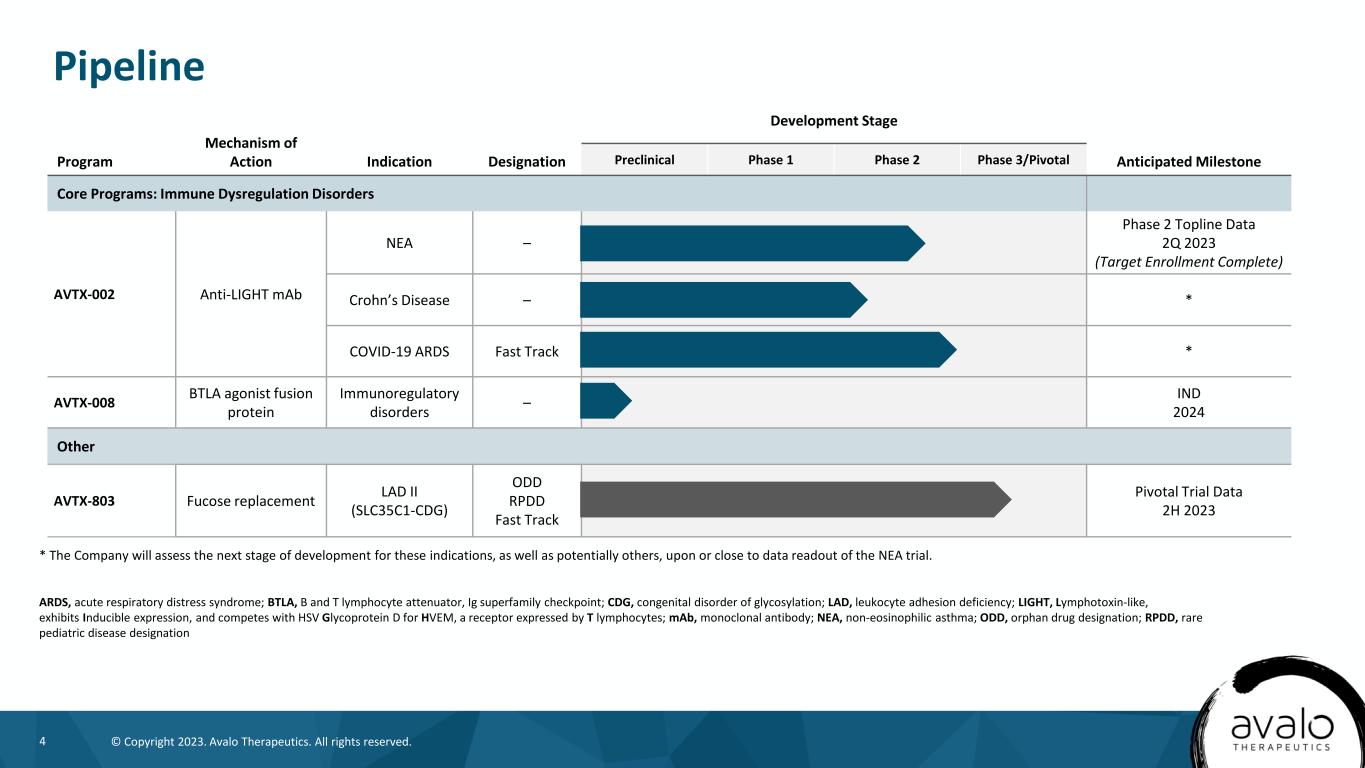Click the COVID-19 ARDS progress arrow bar
The height and width of the screenshot is (768, 1365).
766,350
